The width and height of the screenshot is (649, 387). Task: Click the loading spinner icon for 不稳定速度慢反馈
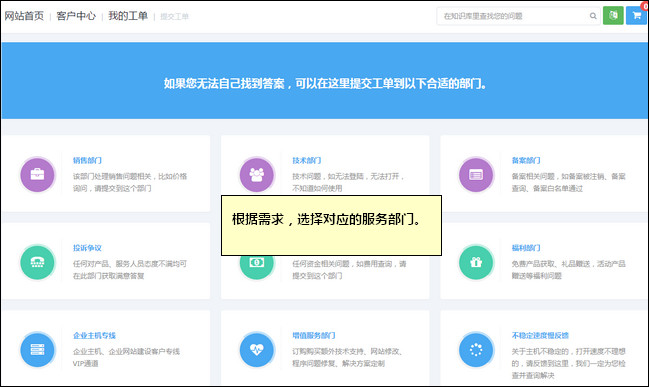(x=476, y=350)
